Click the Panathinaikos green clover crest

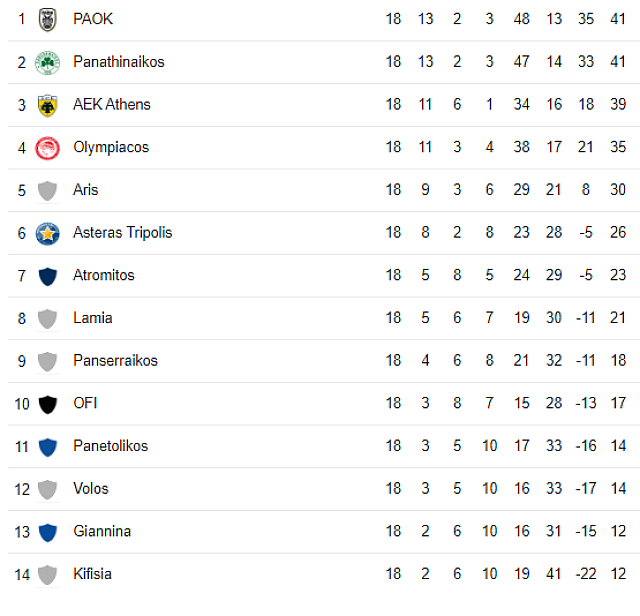(47, 62)
